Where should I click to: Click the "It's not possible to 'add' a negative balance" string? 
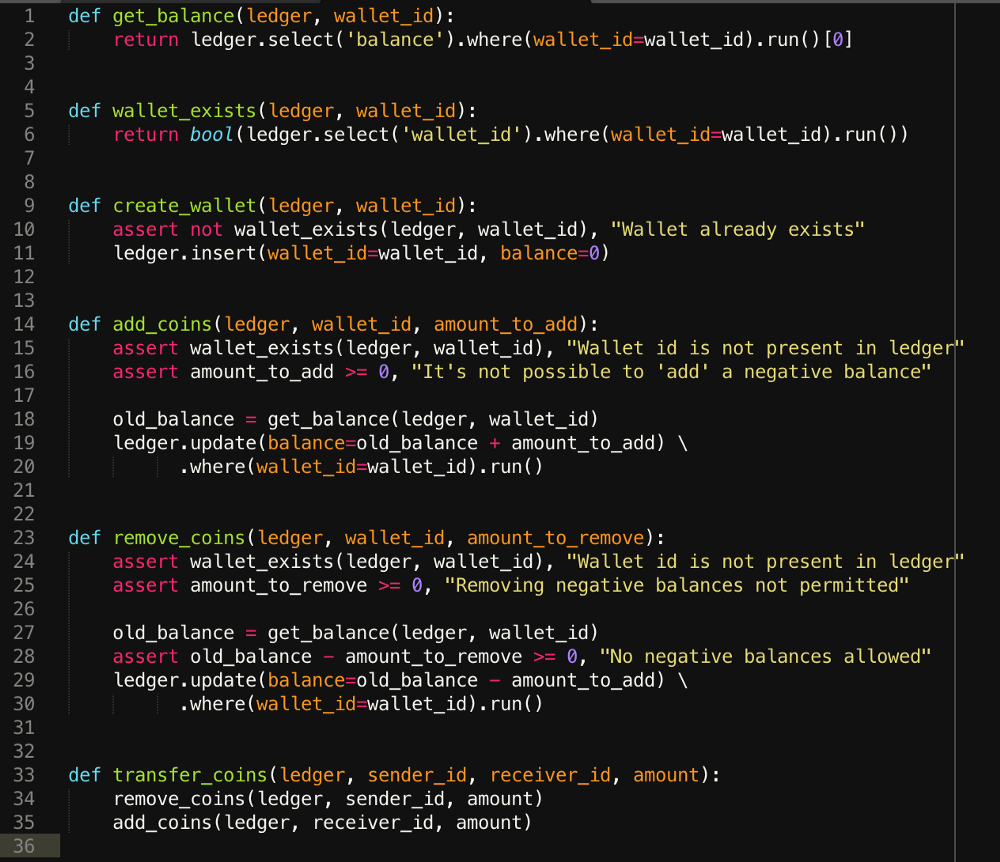point(672,372)
